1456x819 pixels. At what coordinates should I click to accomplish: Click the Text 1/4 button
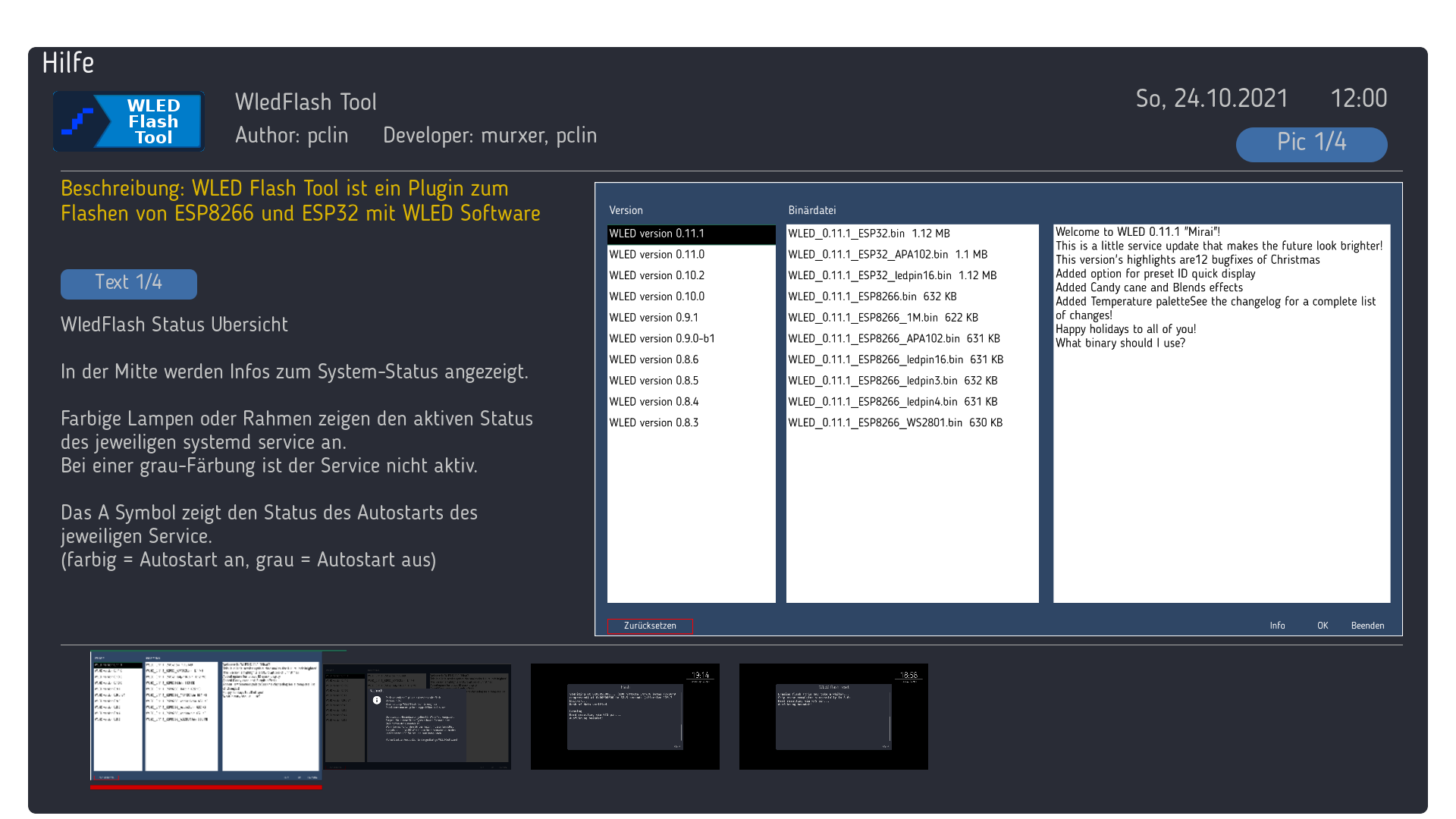tap(128, 284)
